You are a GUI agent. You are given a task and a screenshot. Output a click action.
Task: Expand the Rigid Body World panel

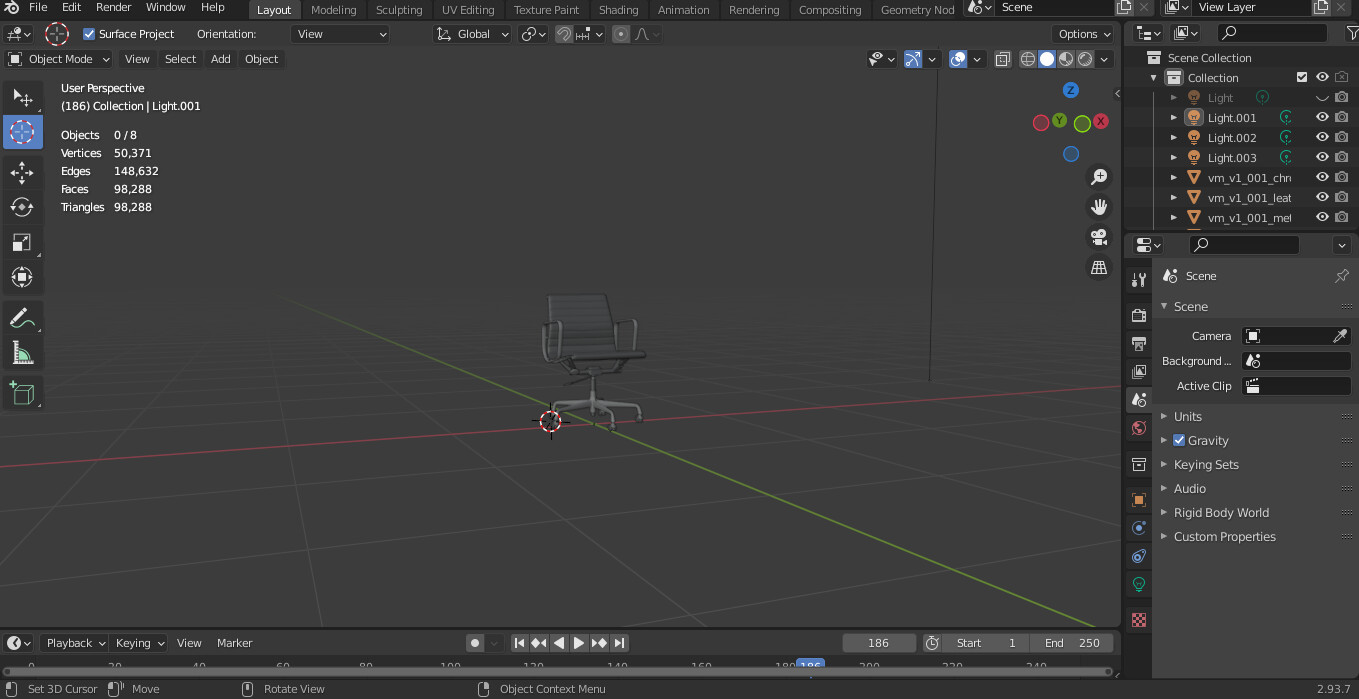pyautogui.click(x=1221, y=512)
